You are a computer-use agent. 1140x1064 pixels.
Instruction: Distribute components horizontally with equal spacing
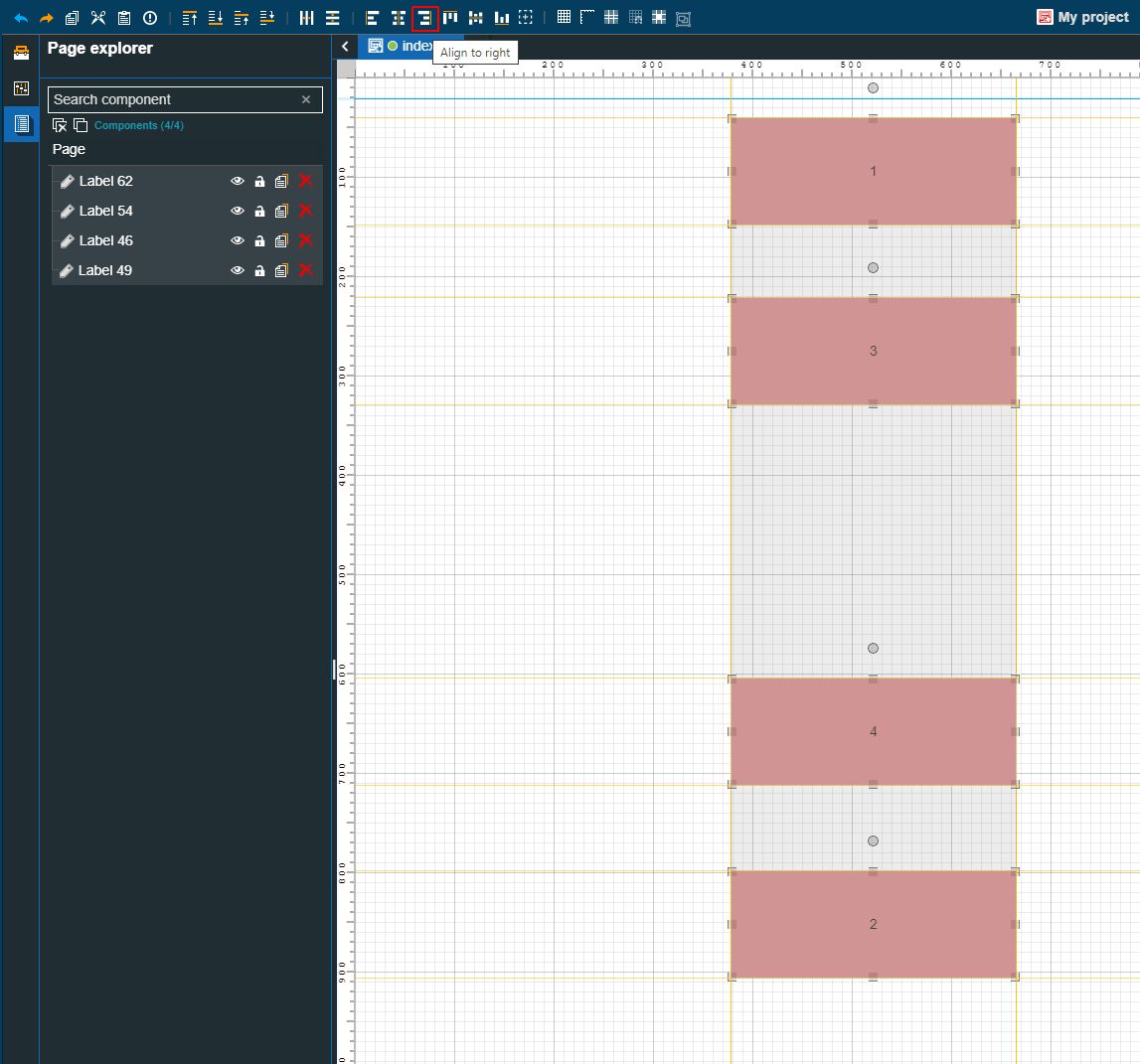coord(307,18)
